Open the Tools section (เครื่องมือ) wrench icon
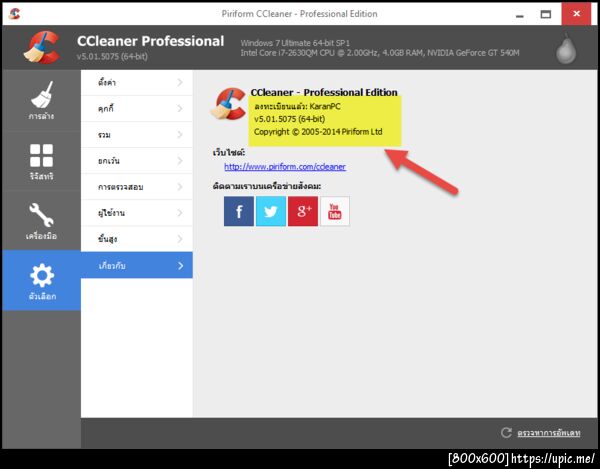This screenshot has height=469, width=600. coord(41,221)
